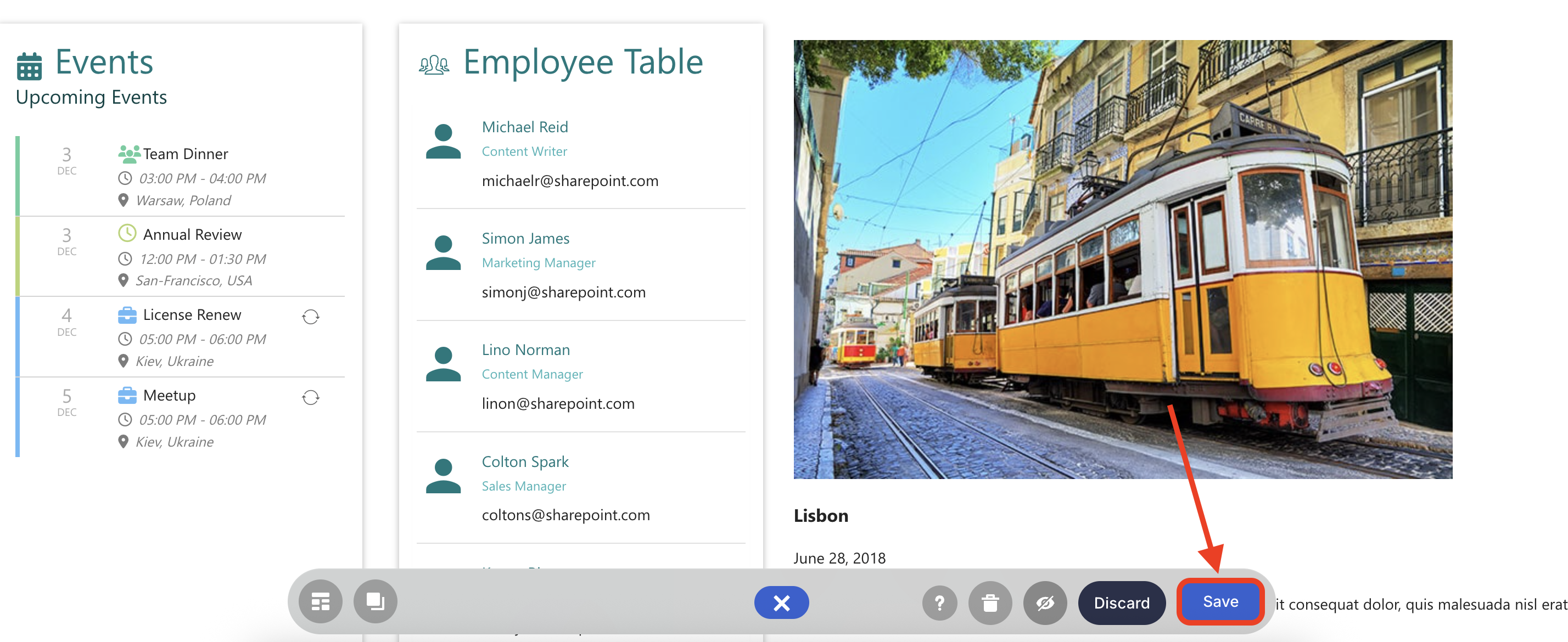Image resolution: width=1568 pixels, height=642 pixels.
Task: Click the Save button
Action: pyautogui.click(x=1220, y=601)
